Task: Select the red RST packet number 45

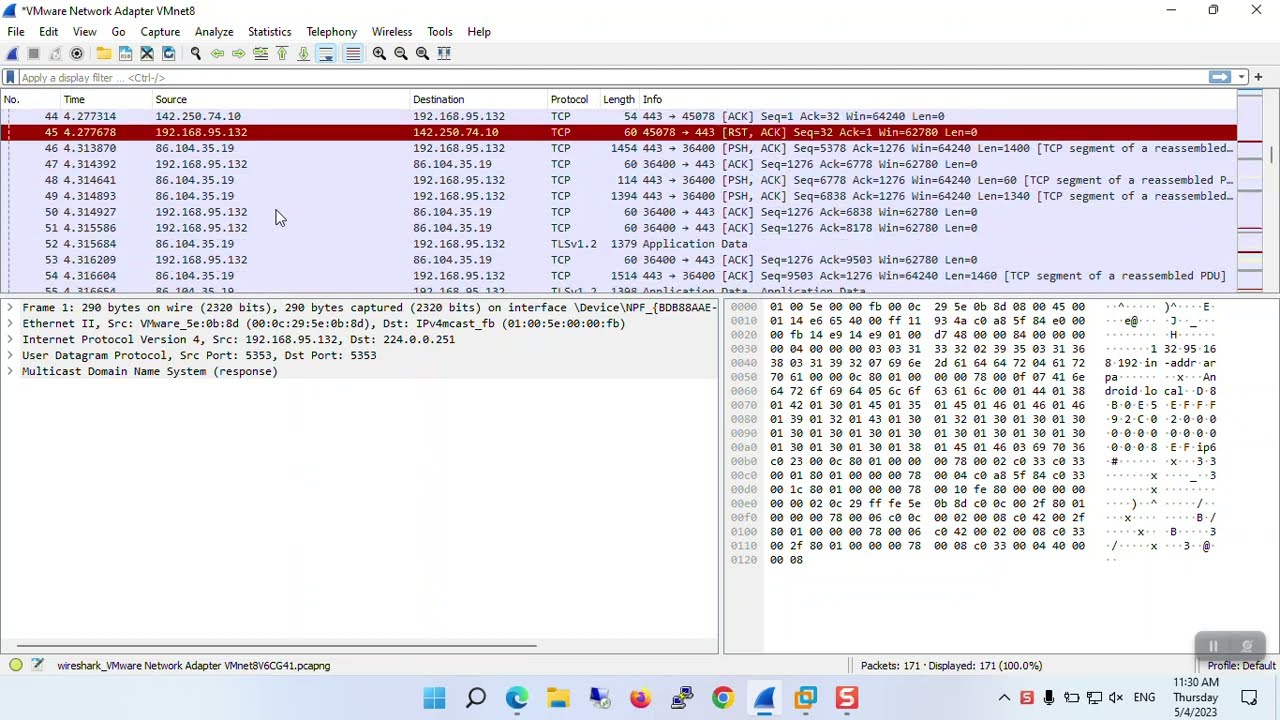Action: click(x=620, y=132)
